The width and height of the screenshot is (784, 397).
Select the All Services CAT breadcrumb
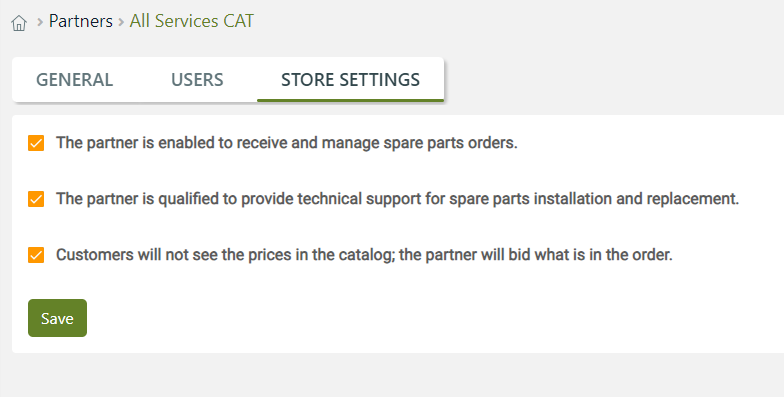tap(192, 21)
